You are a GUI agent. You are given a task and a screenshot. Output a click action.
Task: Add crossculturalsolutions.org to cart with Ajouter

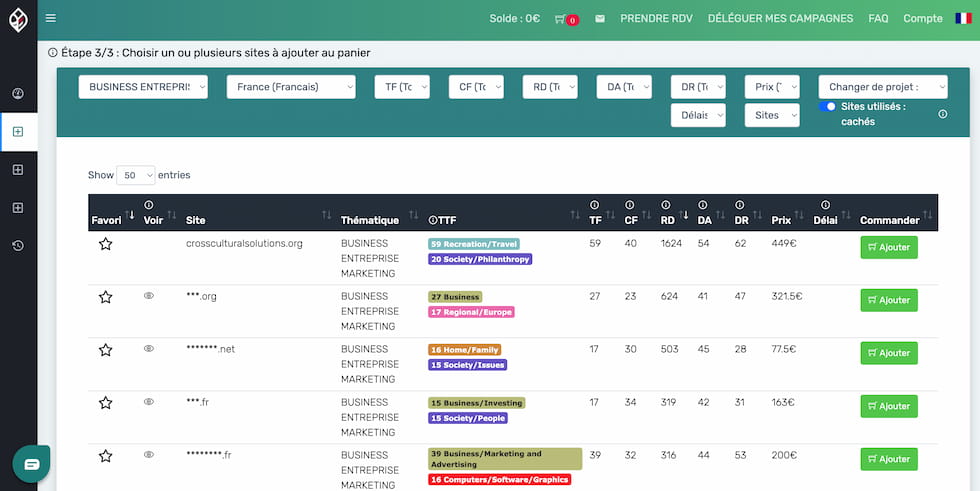tap(889, 247)
